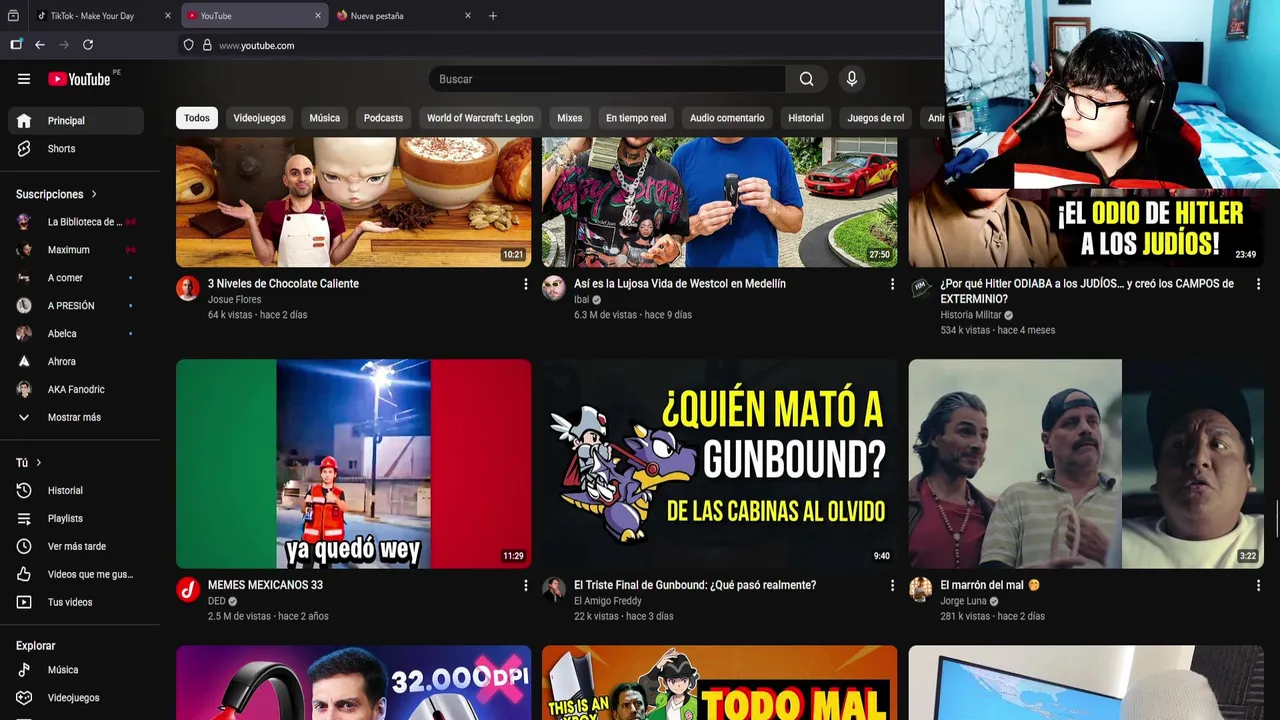The image size is (1280, 720).
Task: Click the search magnifier button
Action: pyautogui.click(x=806, y=79)
